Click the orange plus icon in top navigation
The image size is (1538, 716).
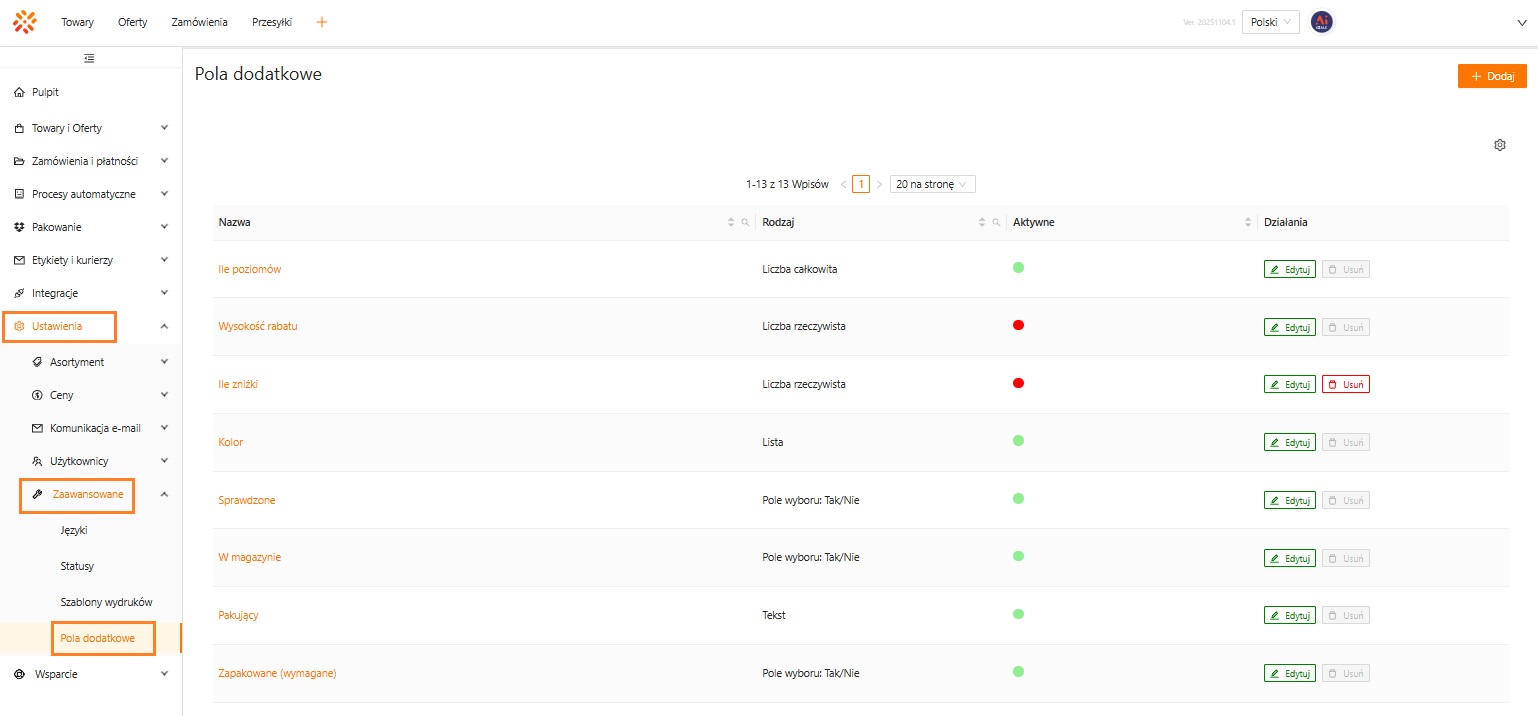coord(321,22)
